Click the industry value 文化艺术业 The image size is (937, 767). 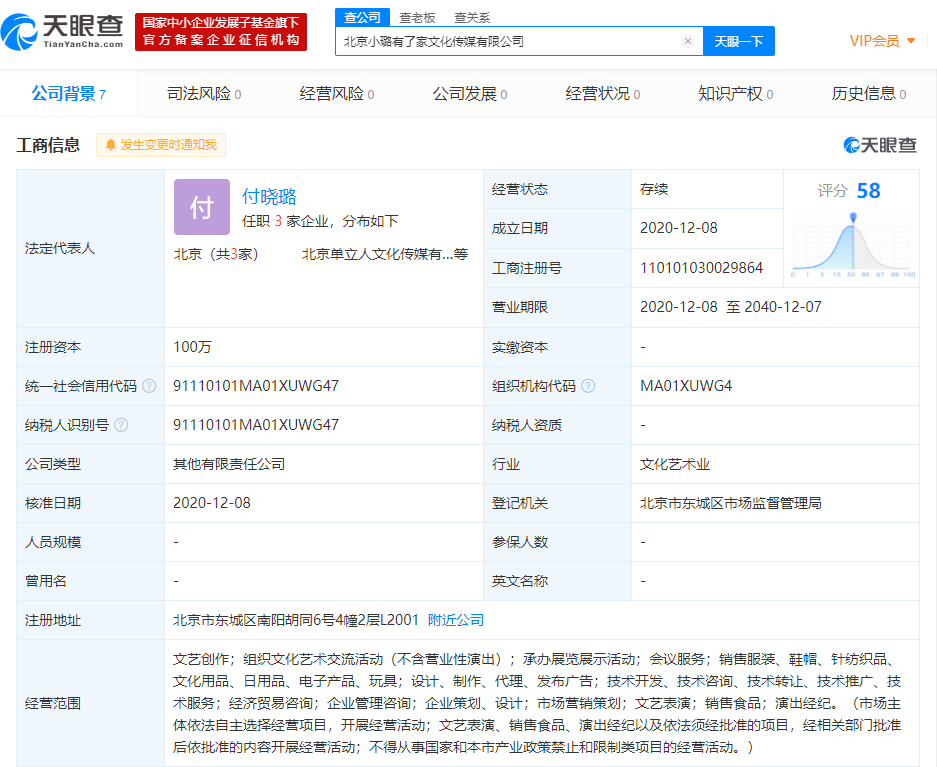pos(675,464)
